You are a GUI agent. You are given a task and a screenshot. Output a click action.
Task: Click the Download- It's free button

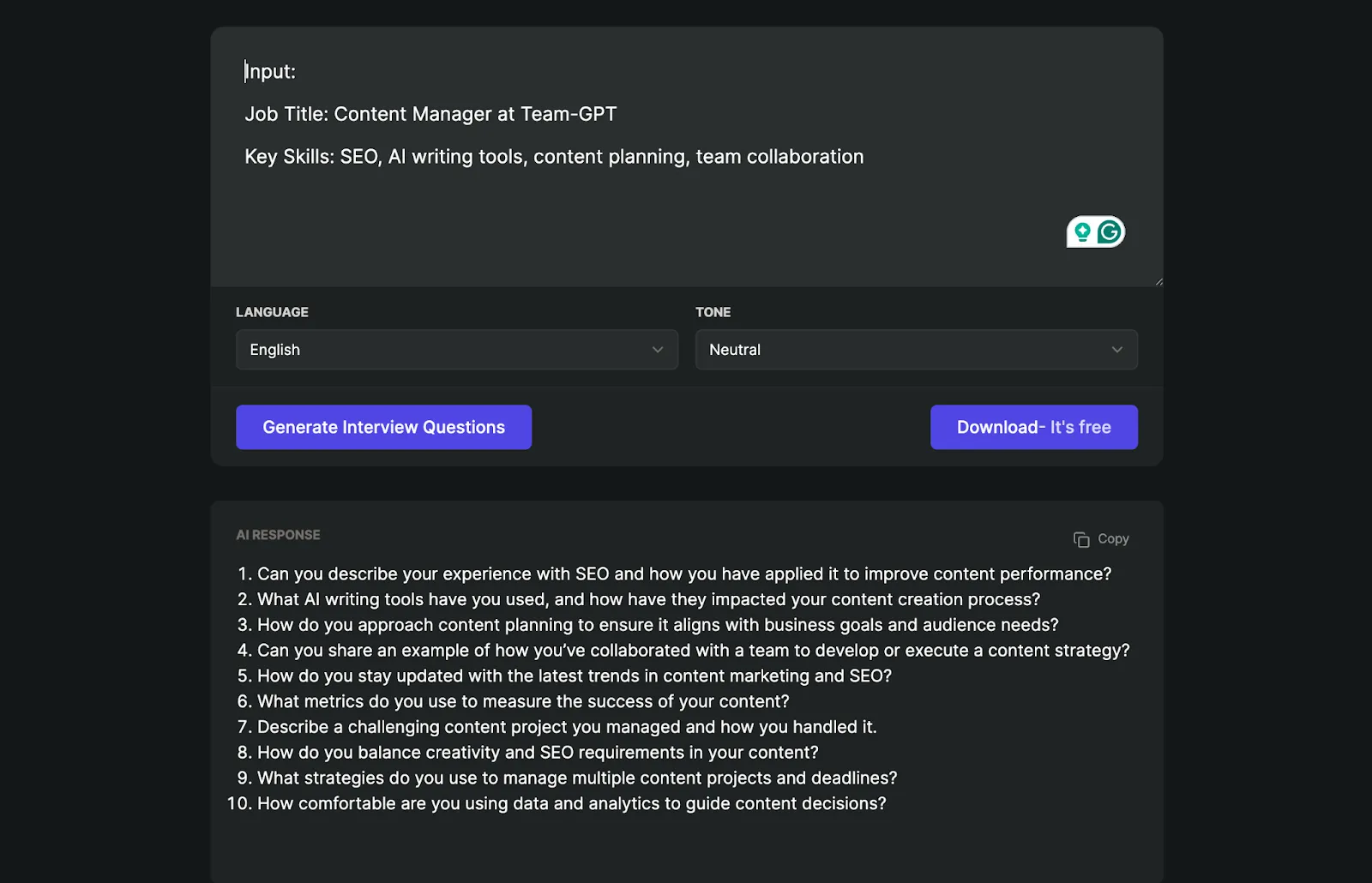pos(1034,427)
